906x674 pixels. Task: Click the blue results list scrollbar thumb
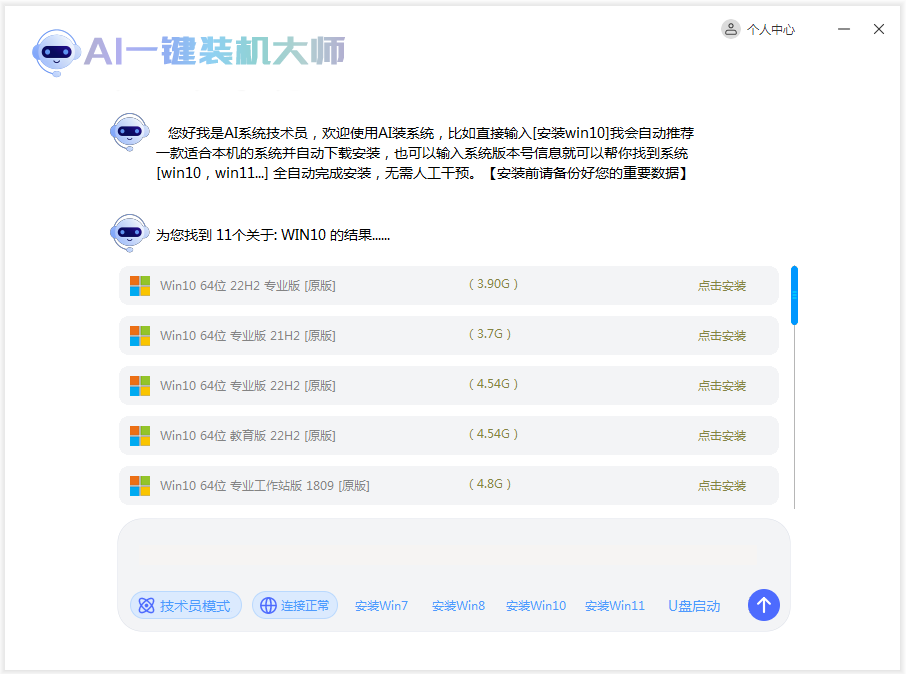point(794,295)
